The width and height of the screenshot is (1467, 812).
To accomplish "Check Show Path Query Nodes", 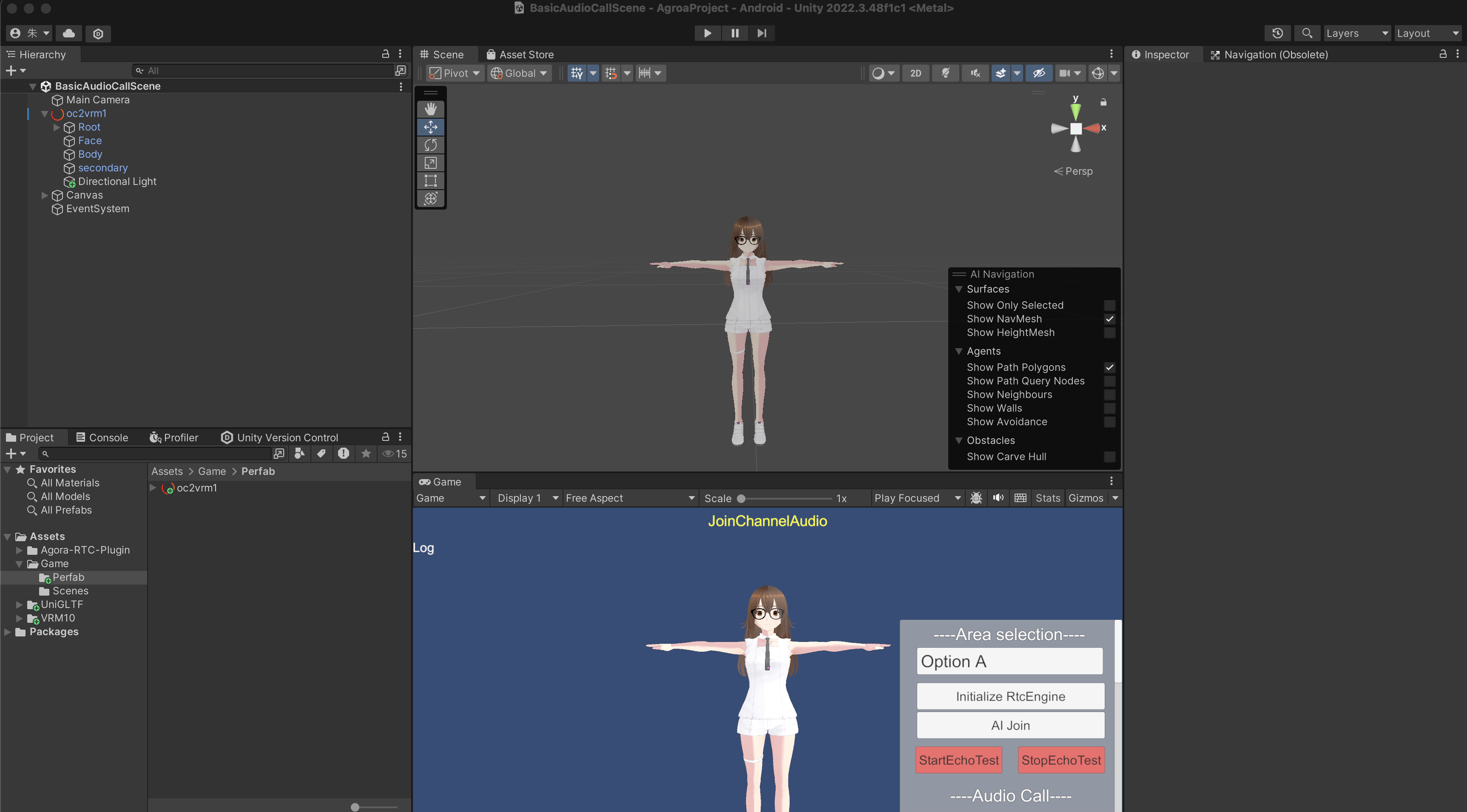I will pyautogui.click(x=1109, y=381).
